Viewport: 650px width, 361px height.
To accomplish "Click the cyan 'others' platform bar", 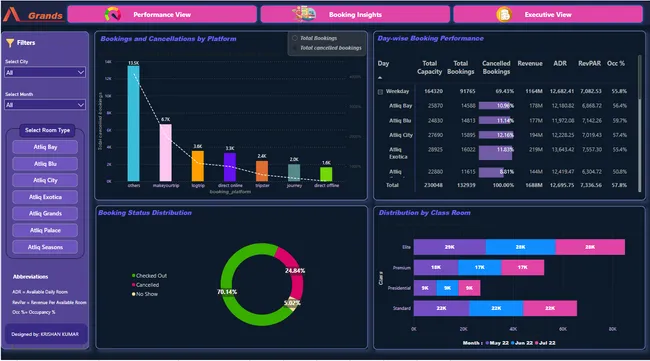I will pos(133,124).
